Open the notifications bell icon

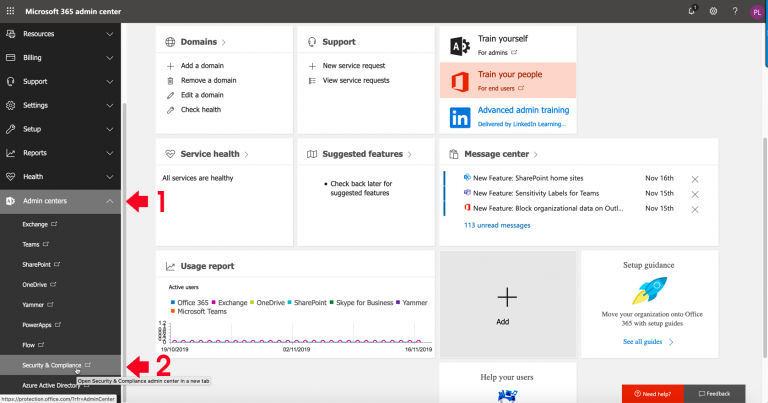pos(692,11)
